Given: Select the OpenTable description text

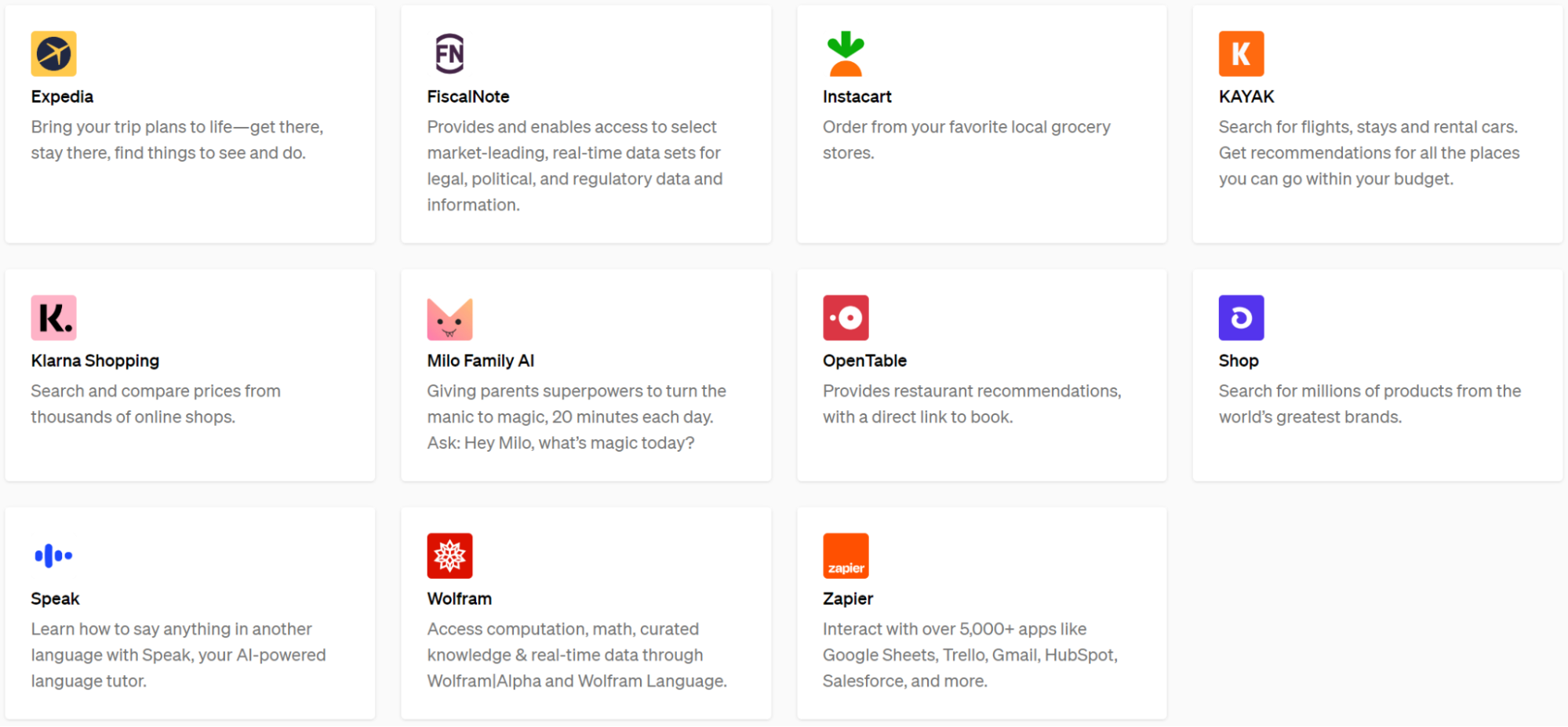Looking at the screenshot, I should (x=971, y=404).
